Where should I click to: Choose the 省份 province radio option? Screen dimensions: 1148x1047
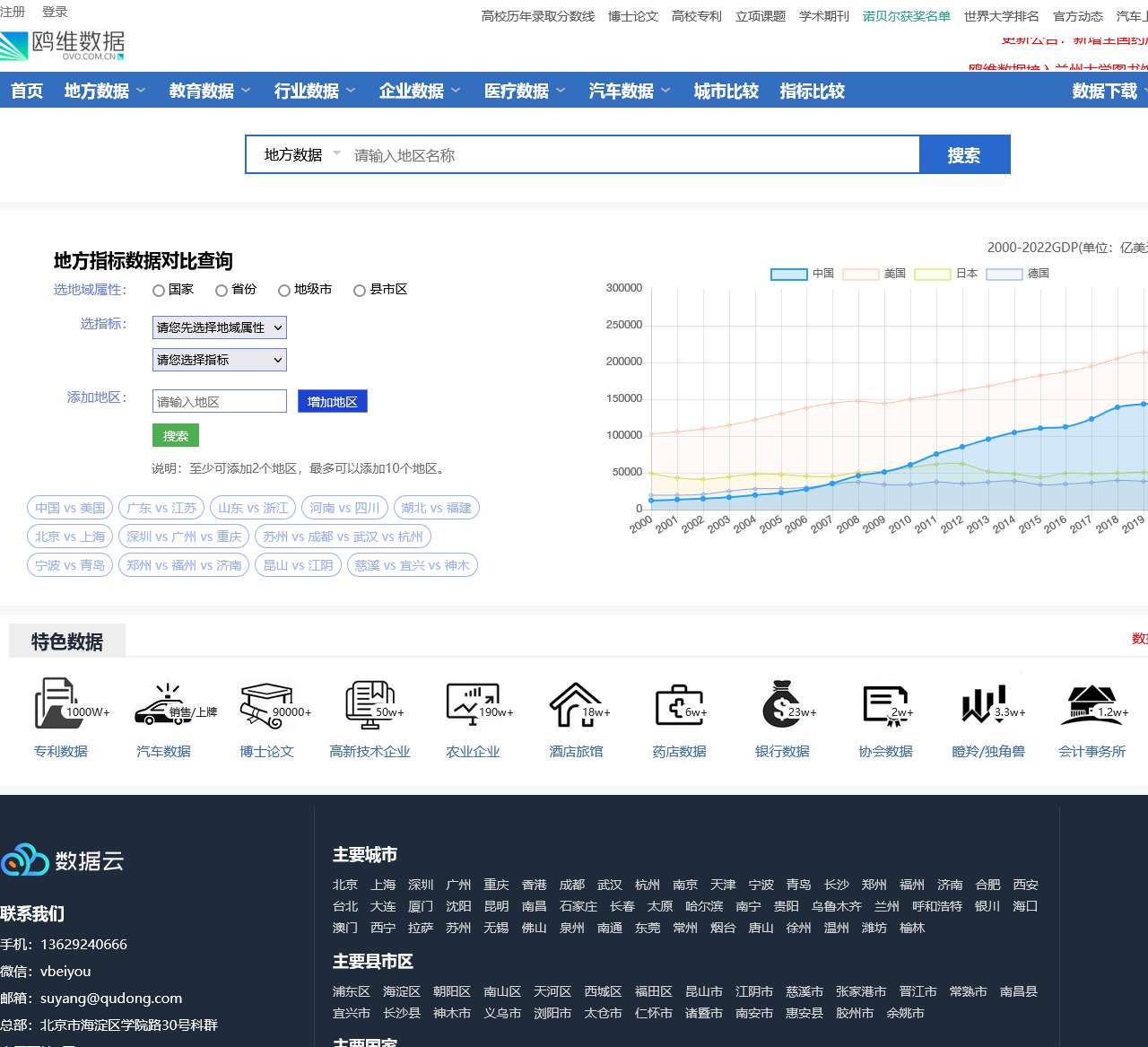click(x=221, y=290)
